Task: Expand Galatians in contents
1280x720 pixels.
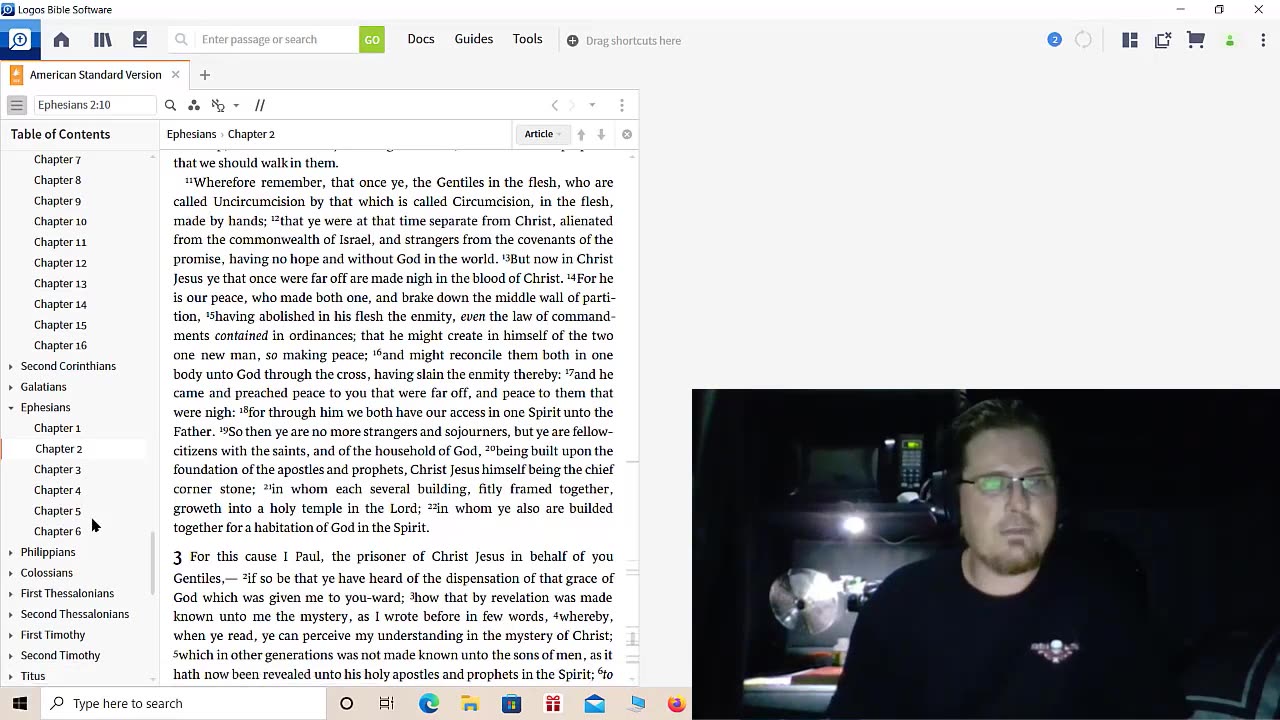Action: [11, 387]
